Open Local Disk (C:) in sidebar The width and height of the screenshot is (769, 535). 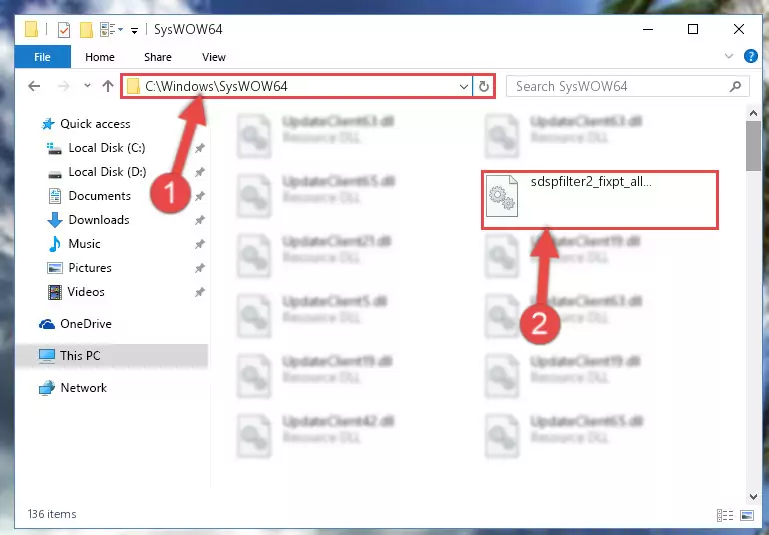pyautogui.click(x=106, y=148)
